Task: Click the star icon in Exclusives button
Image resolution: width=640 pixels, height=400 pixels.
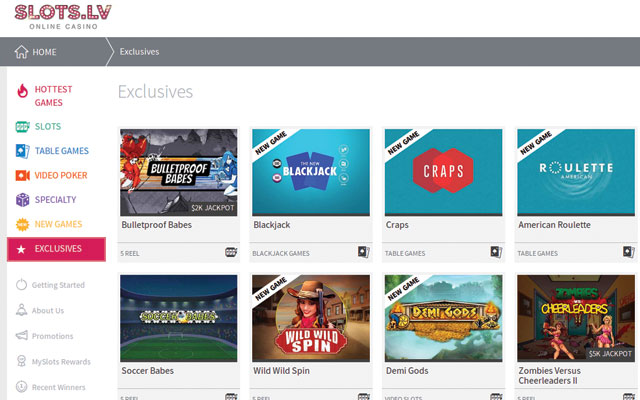Action: click(x=21, y=249)
